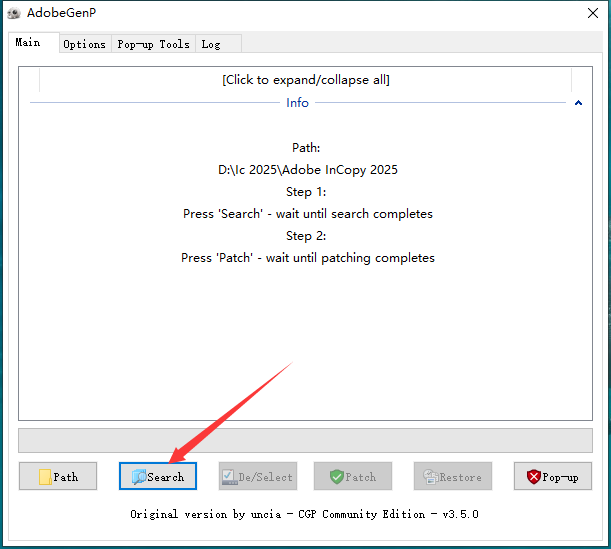The height and width of the screenshot is (549, 611).
Task: Start the Search for Adobe files
Action: click(158, 477)
